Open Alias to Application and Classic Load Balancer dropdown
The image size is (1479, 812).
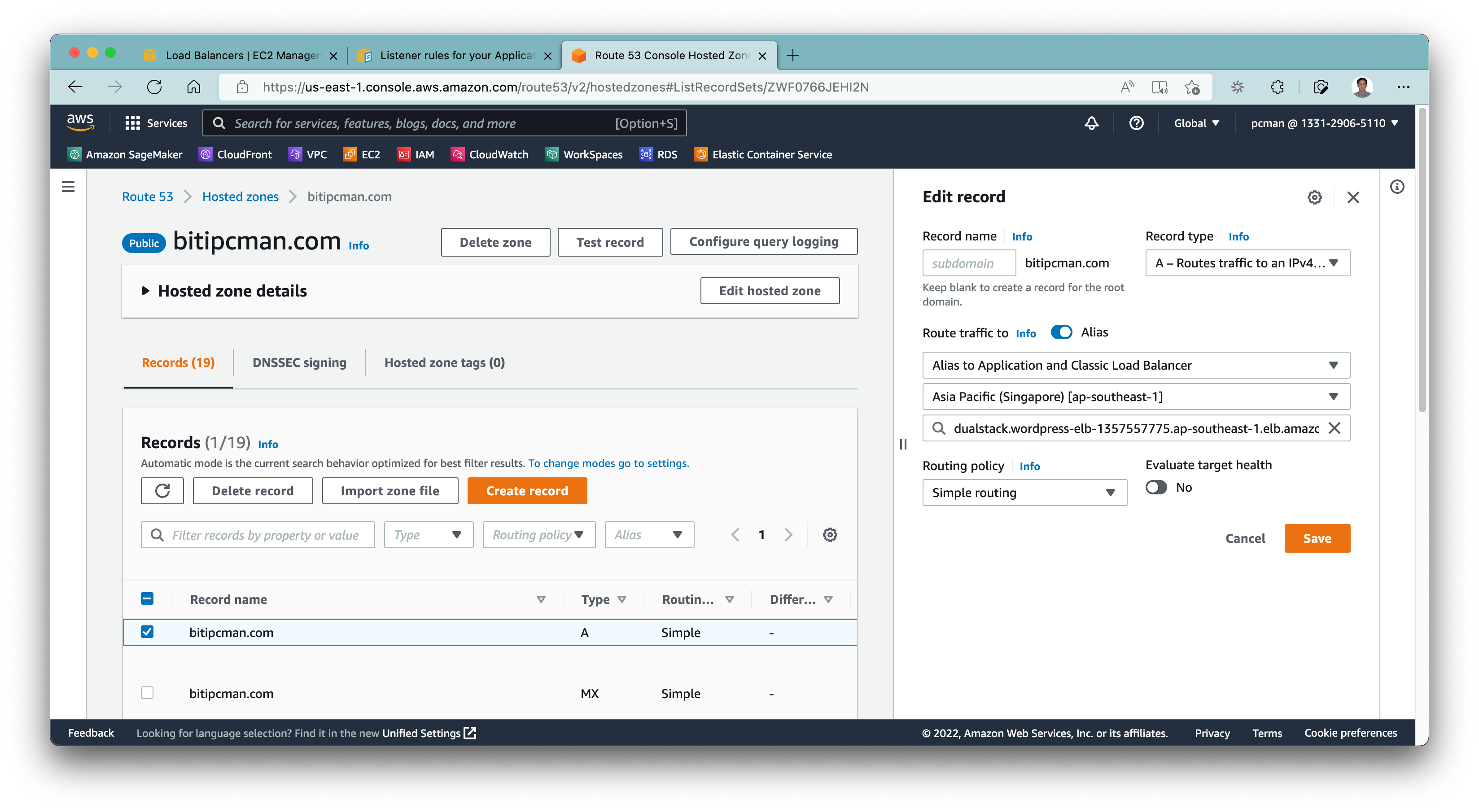[1136, 365]
